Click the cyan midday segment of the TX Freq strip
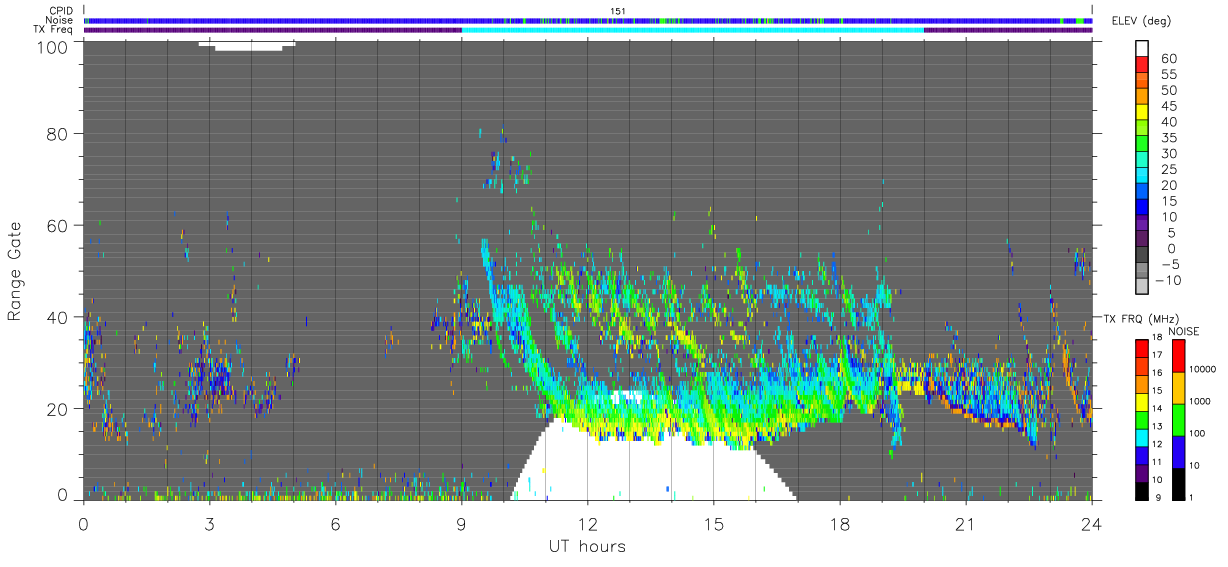The width and height of the screenshot is (1228, 567). click(692, 30)
